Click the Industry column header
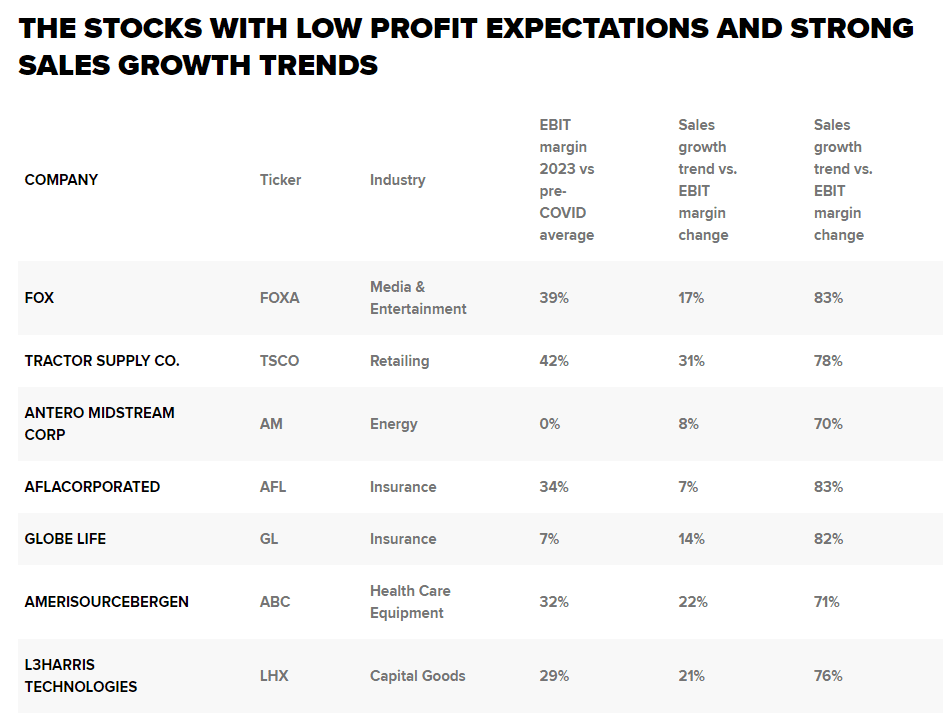 (397, 180)
